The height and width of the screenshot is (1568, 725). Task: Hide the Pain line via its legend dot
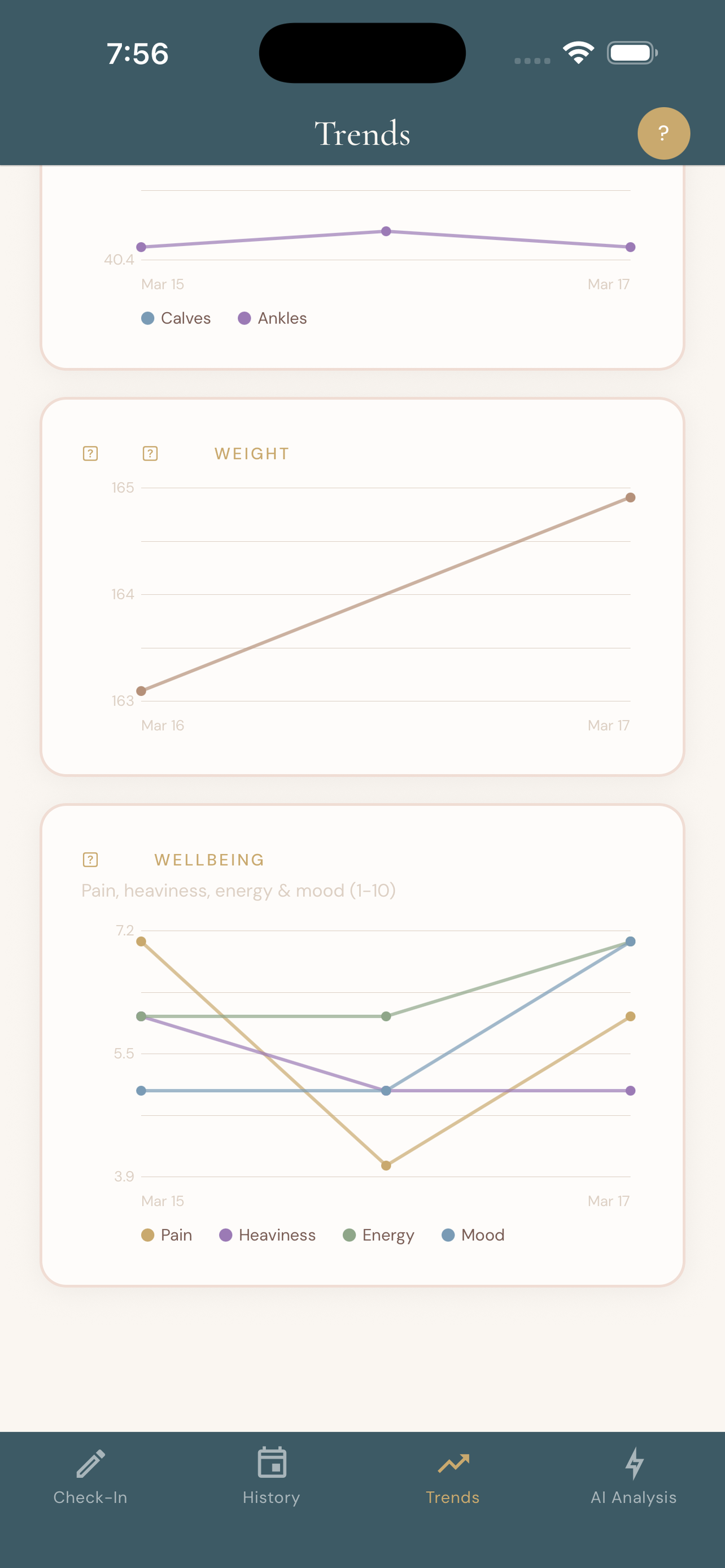147,1235
